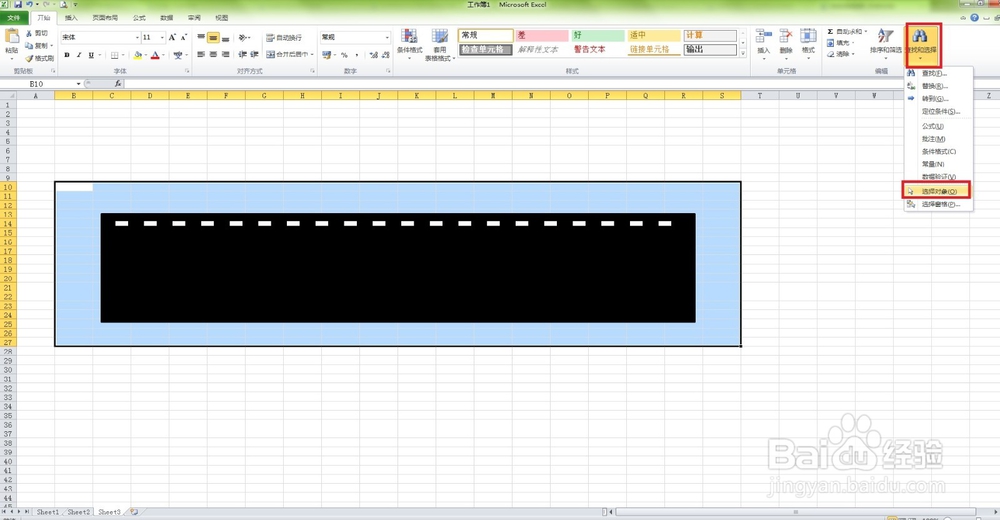Screen dimensions: 1000x520
Task: Apply the yellow fill color bucket
Action: 138,56
